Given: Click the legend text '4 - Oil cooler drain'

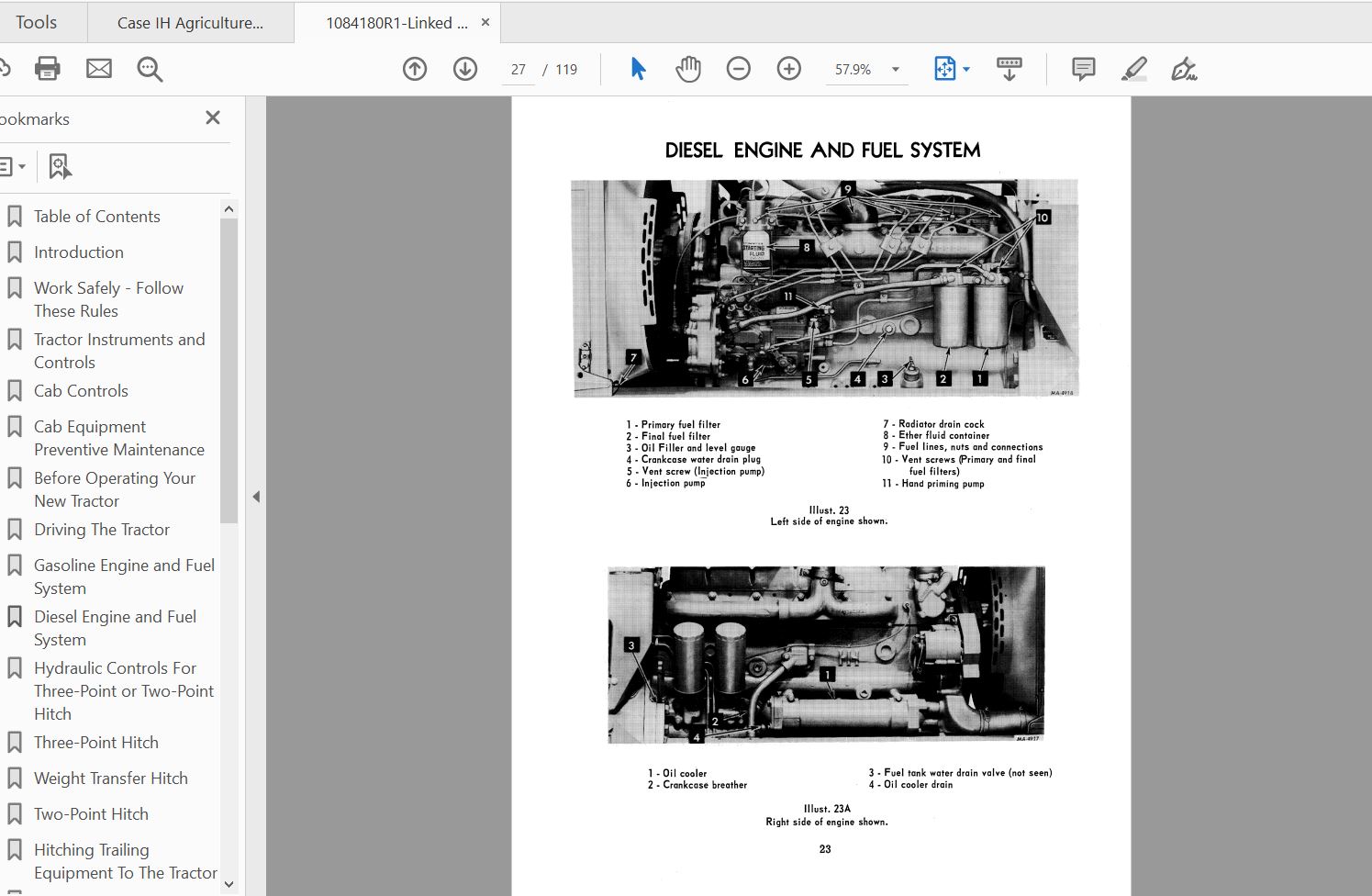Looking at the screenshot, I should point(910,784).
